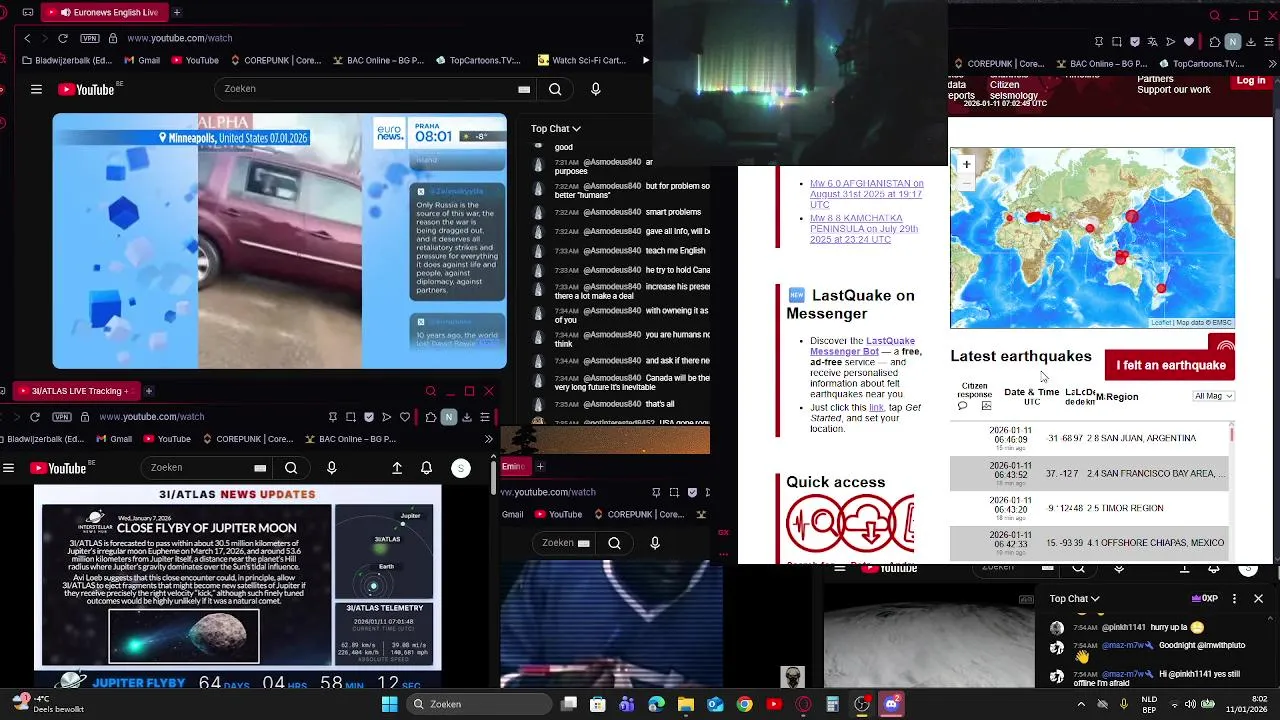This screenshot has width=1280, height=720.
Task: Open Mw 6.0 AFGHANISTAN link
Action: coord(866,194)
